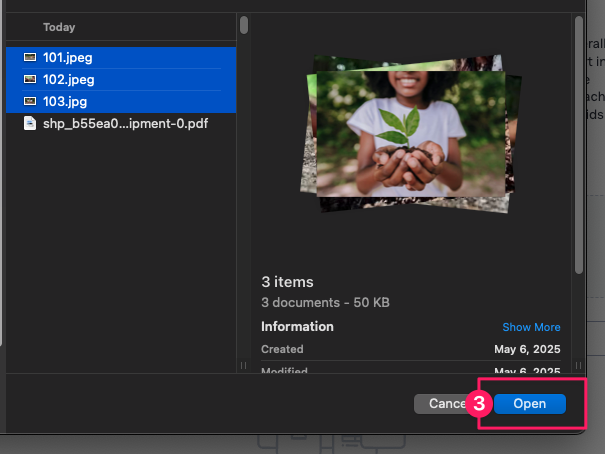Click the file list scrollbar thumb
Viewport: 605px width, 454px height.
click(x=244, y=25)
